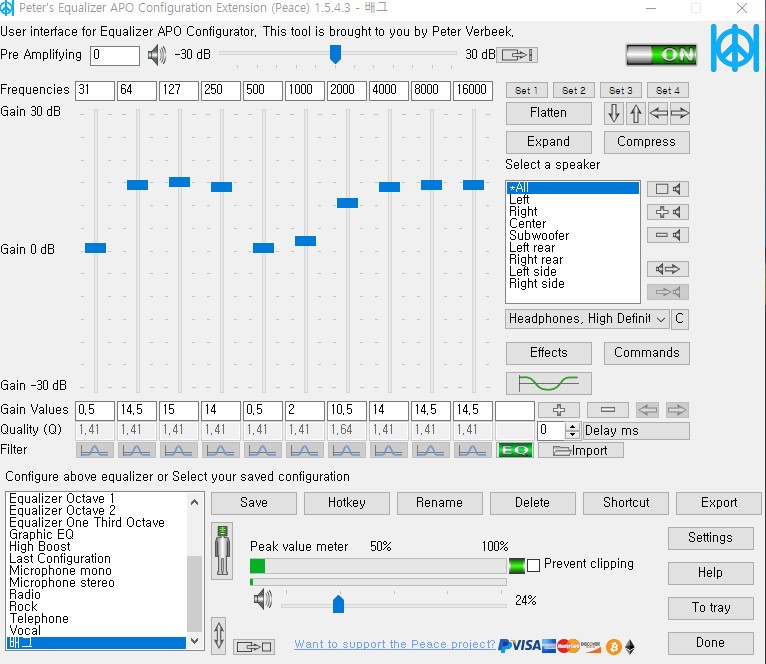Select Rock in configuration list
Viewport: 766px width, 664px height.
pyautogui.click(x=97, y=607)
